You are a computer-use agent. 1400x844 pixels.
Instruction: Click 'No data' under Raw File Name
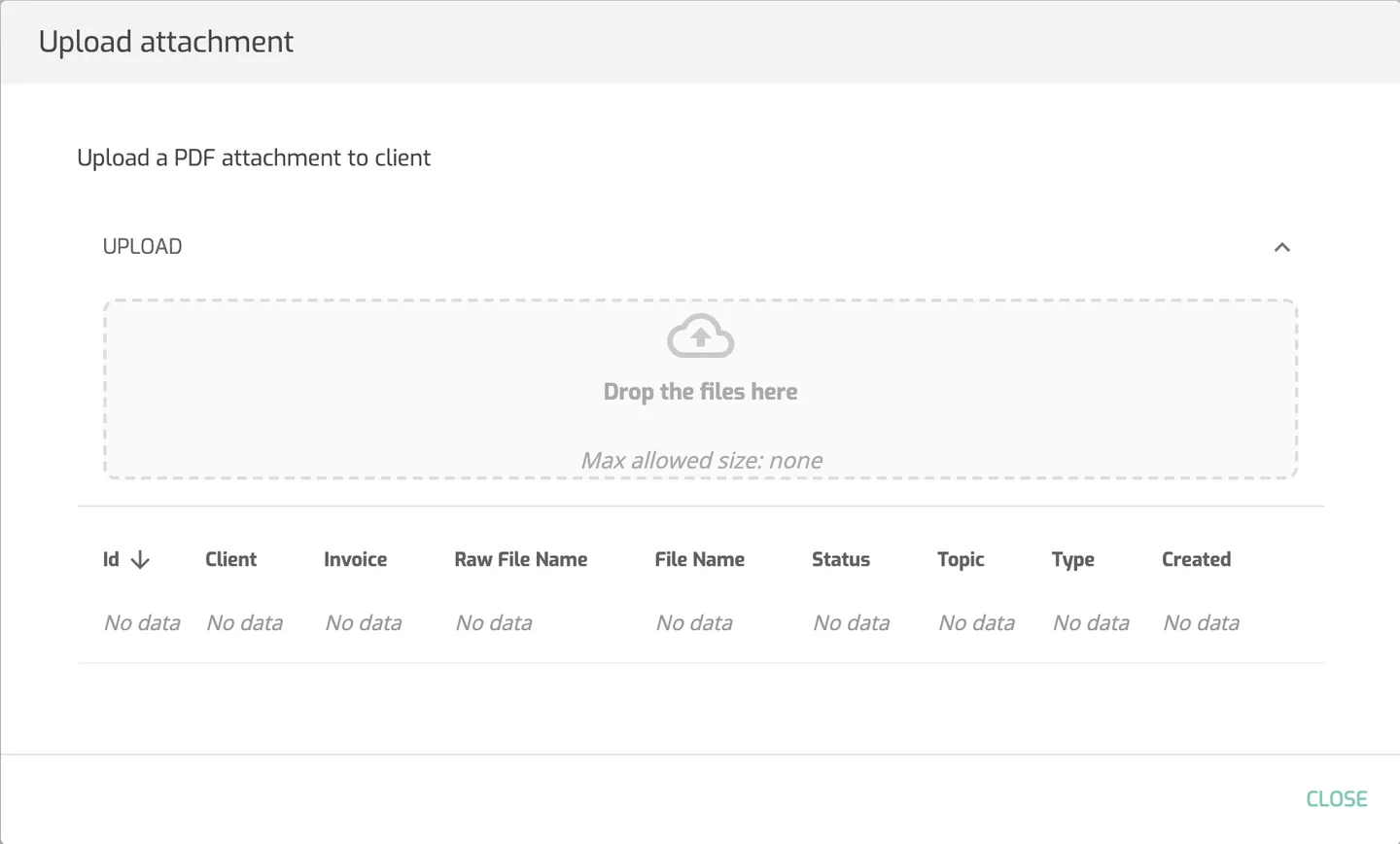point(494,623)
